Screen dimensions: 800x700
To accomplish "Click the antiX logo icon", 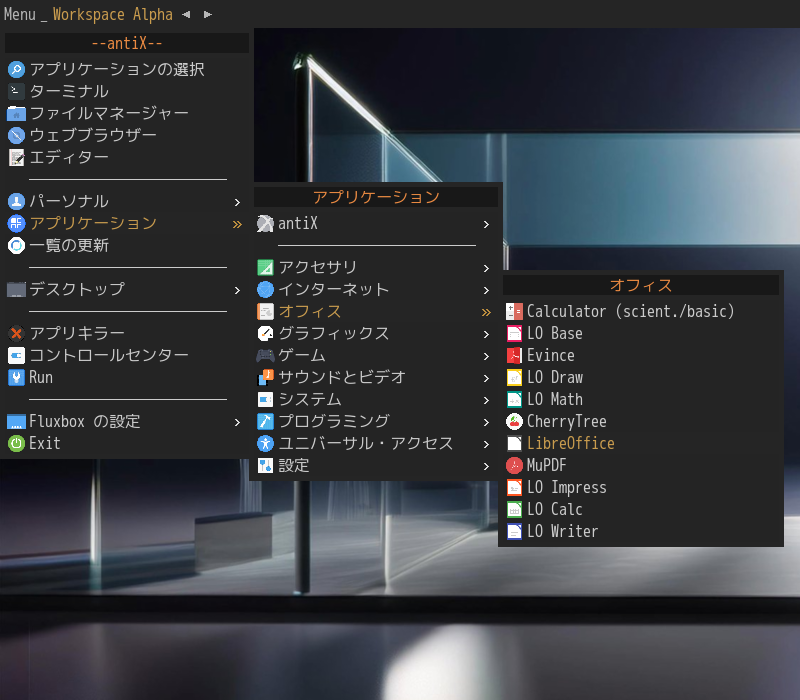I will coord(265,223).
